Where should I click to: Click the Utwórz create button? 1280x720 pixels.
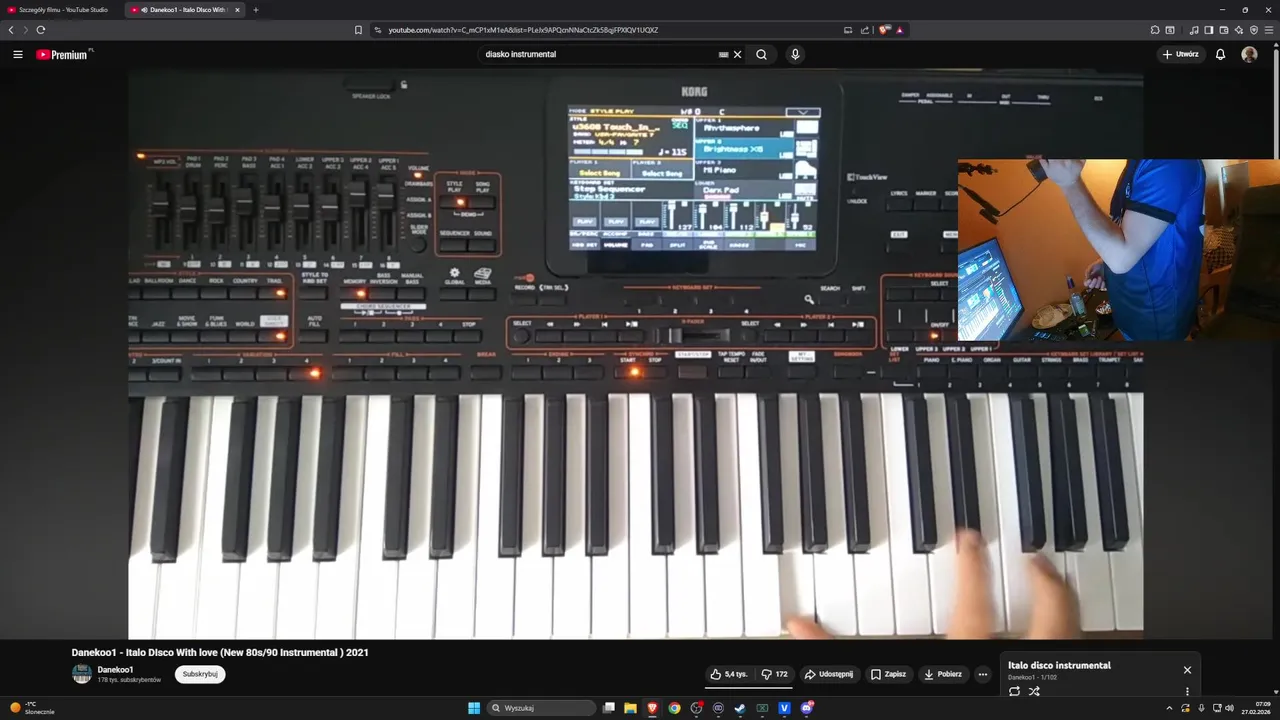1181,54
